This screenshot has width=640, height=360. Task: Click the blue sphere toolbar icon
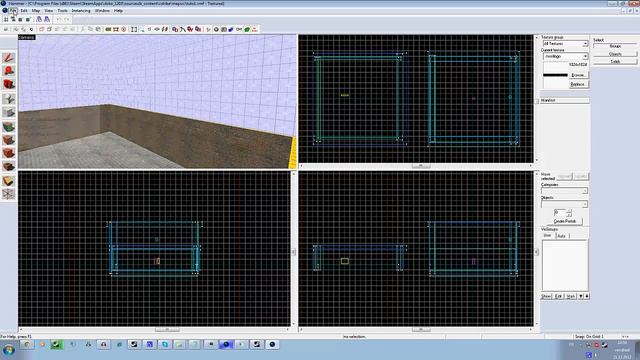tap(231, 29)
